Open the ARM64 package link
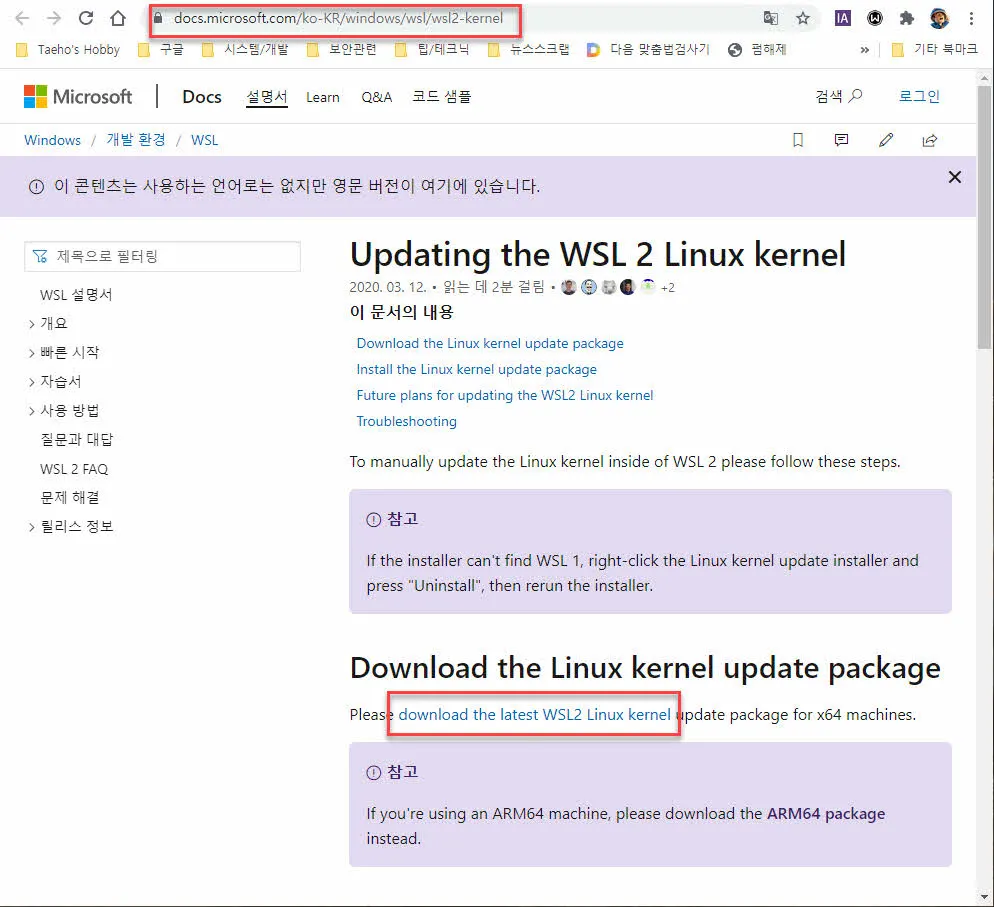 tap(826, 813)
